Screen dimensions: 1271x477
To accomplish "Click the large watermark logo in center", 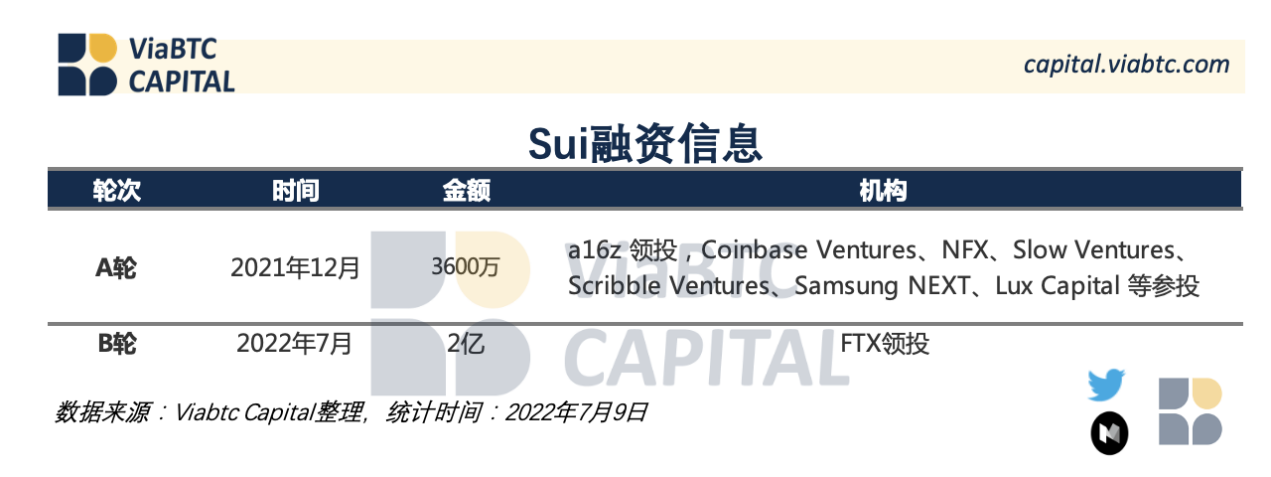I will point(450,313).
